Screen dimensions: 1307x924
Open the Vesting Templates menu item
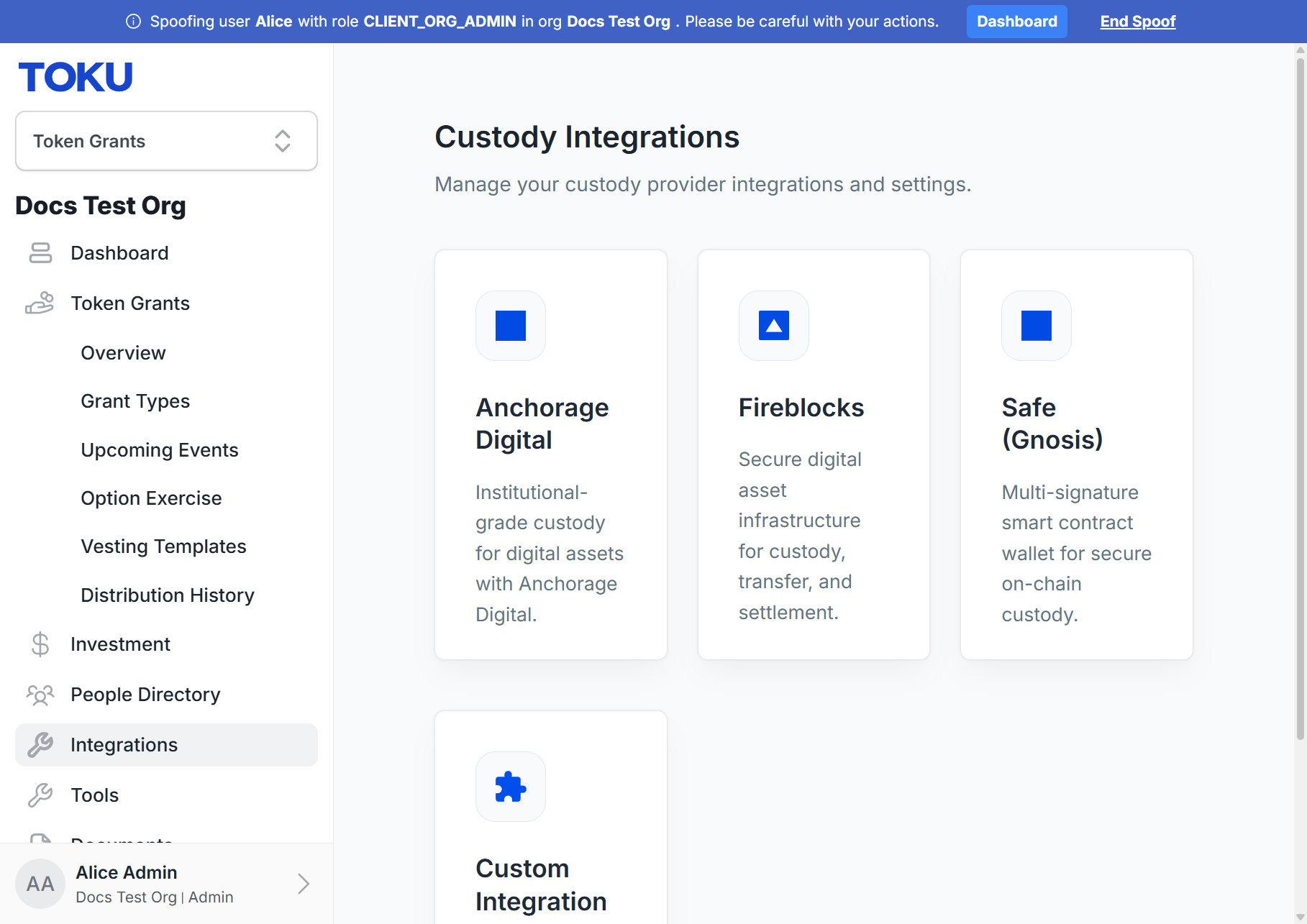coord(163,546)
